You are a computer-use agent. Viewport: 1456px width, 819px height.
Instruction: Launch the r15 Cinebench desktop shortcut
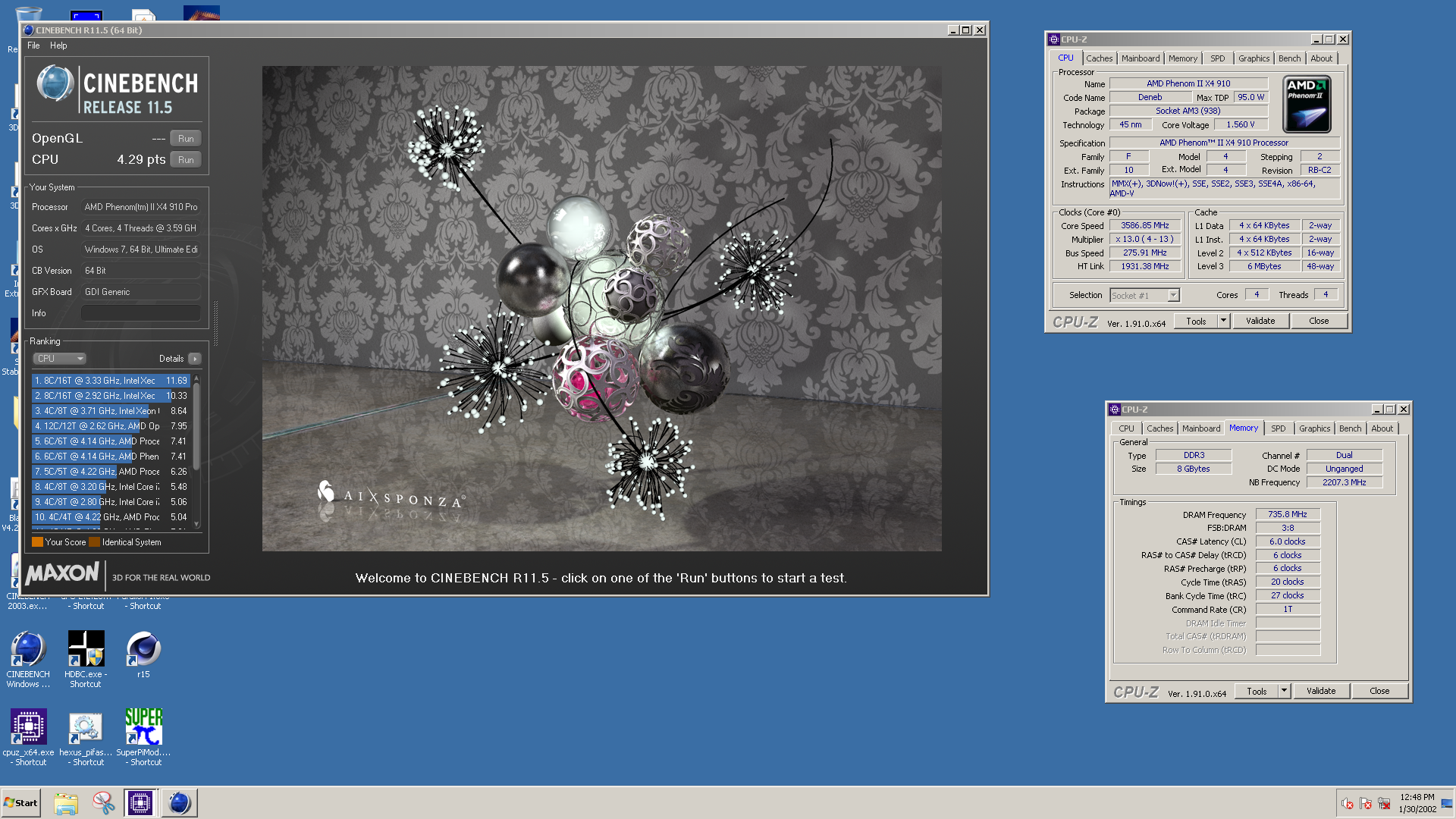coord(143,655)
